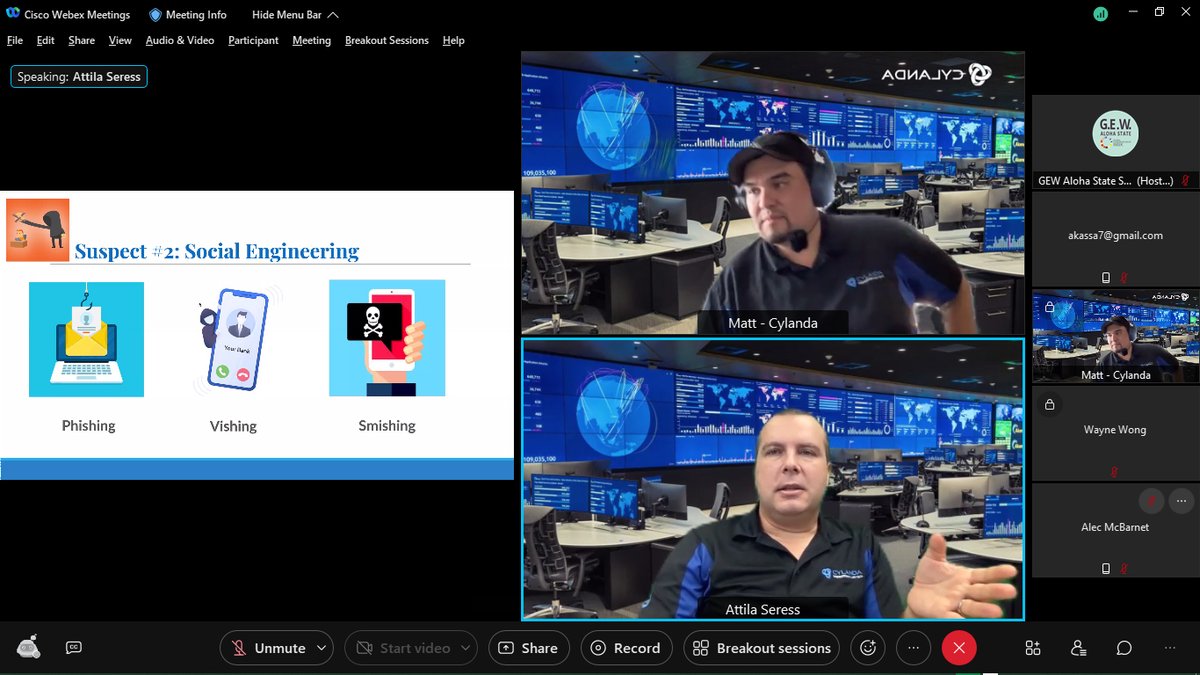Click muted mic icon on akassa7@gmail.com tile
1200x675 pixels.
pyautogui.click(x=1124, y=277)
